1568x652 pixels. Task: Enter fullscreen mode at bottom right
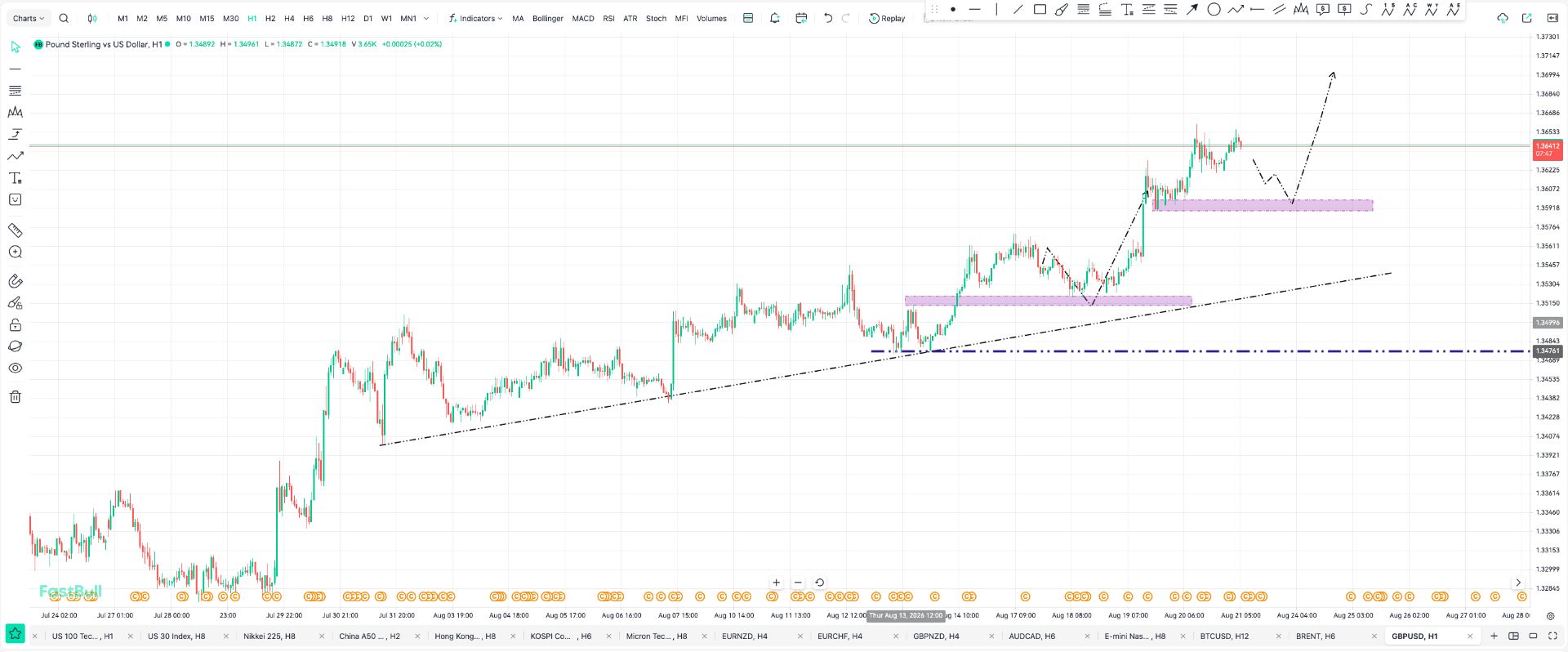pos(1552,636)
